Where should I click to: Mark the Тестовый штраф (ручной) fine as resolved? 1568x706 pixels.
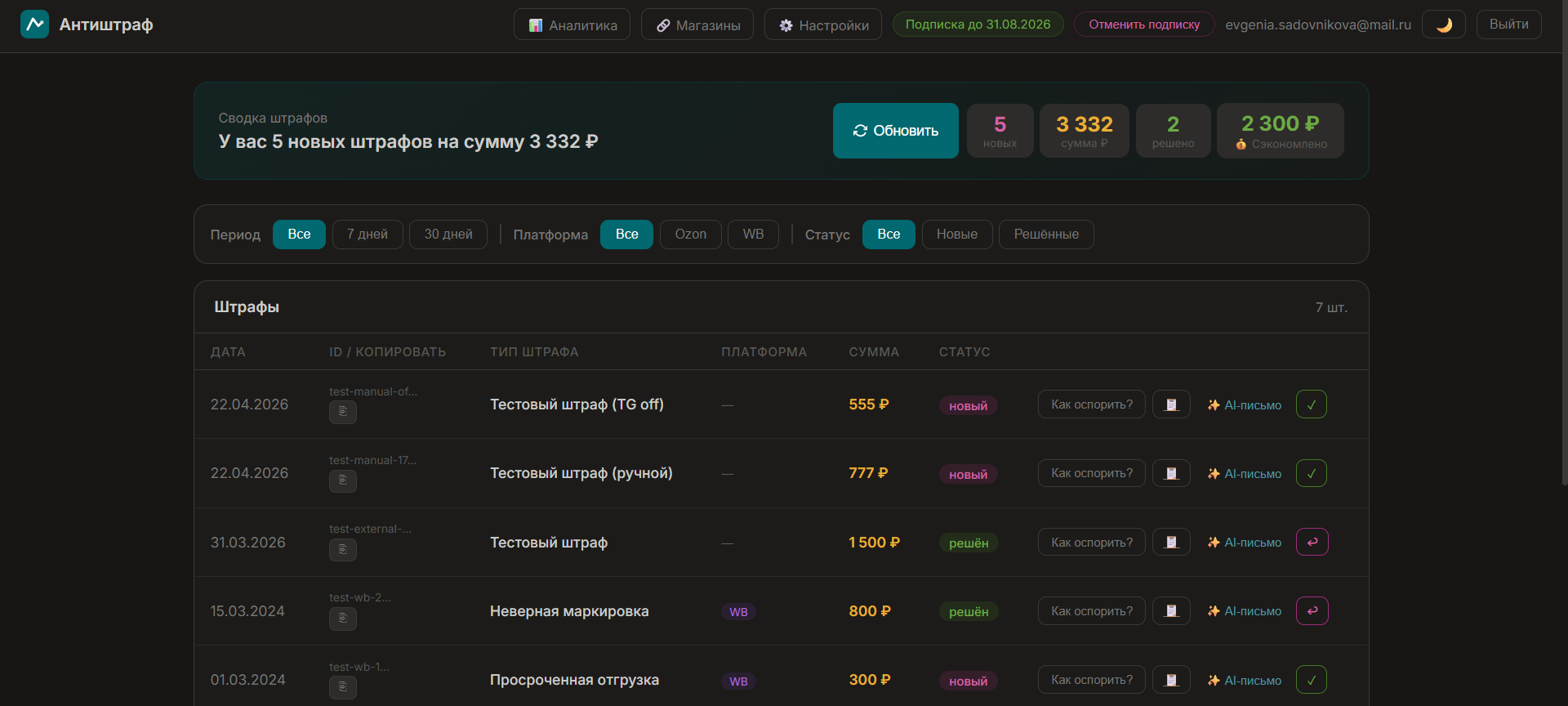coord(1312,473)
